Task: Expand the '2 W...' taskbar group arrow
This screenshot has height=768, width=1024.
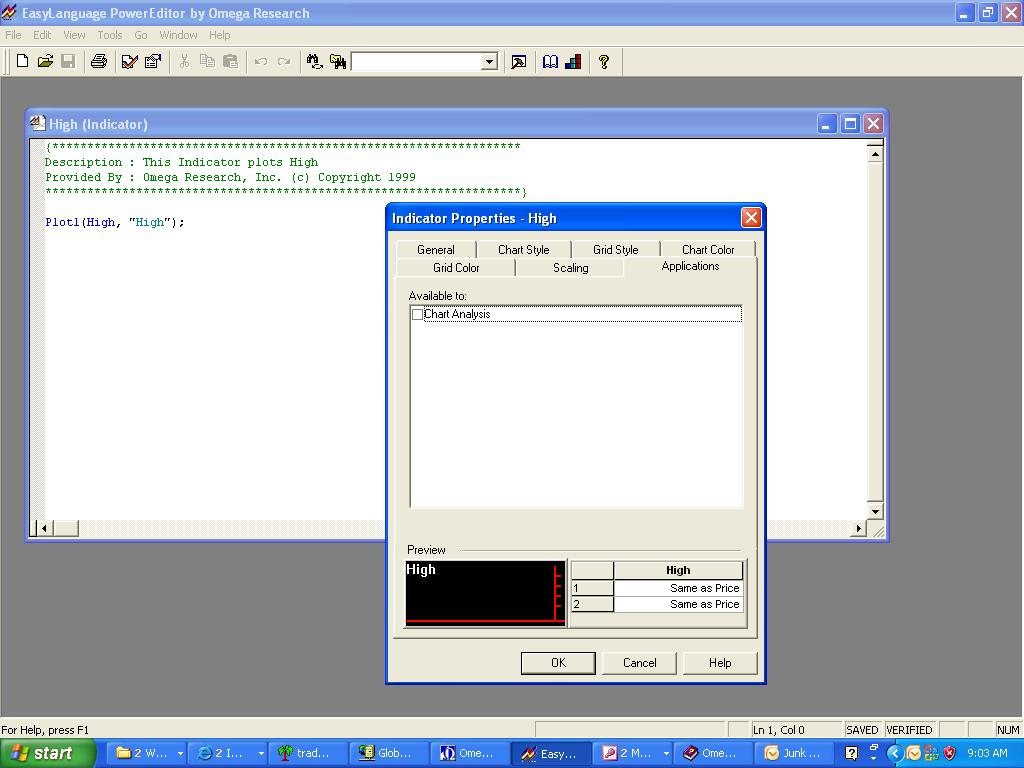Action: pyautogui.click(x=180, y=753)
